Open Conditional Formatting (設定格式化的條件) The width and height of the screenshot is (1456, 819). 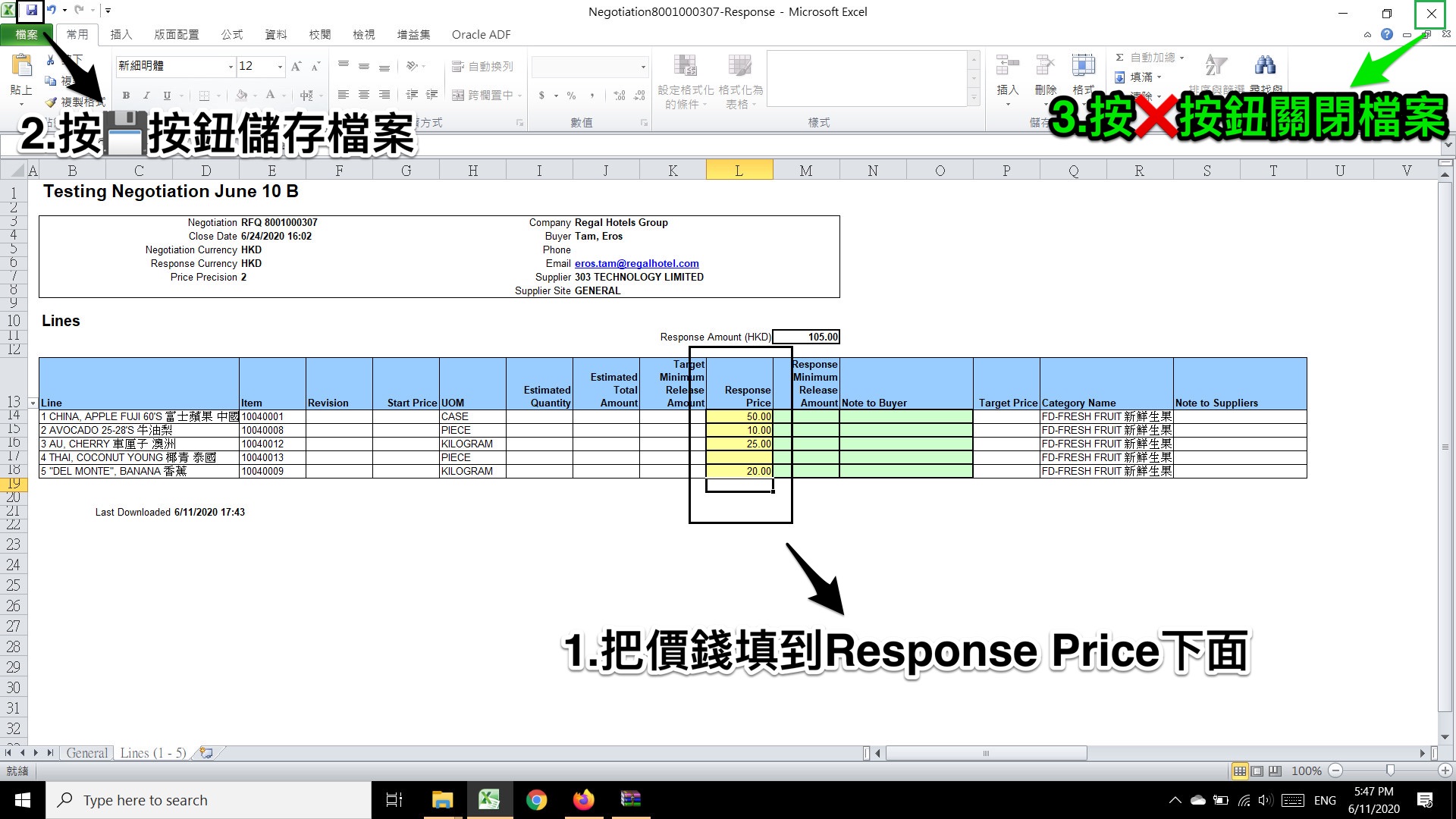click(686, 81)
